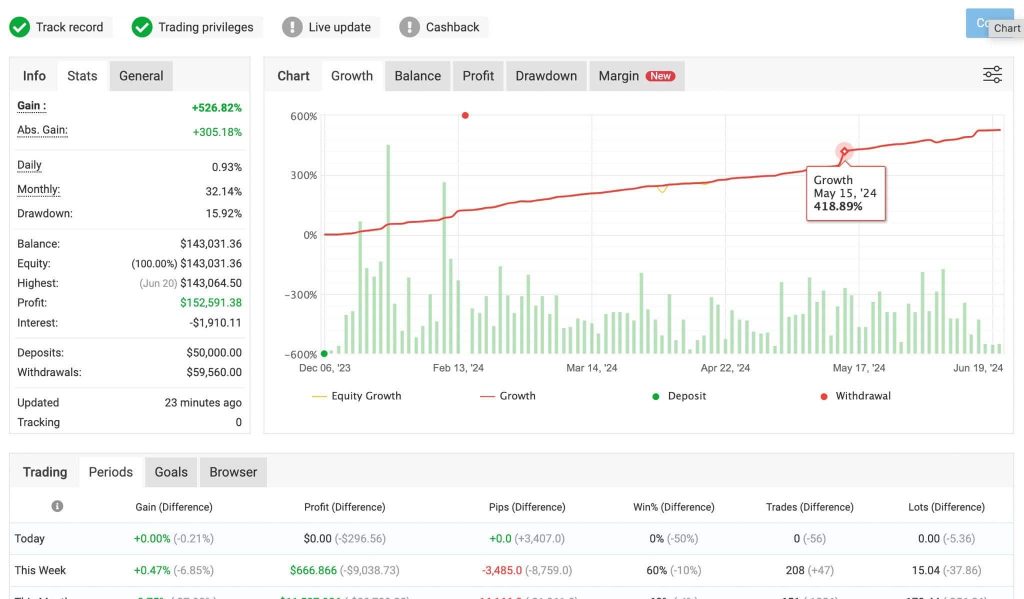Screen dimensions: 1024x599
Task: Switch to the Periods tab
Action: (110, 472)
